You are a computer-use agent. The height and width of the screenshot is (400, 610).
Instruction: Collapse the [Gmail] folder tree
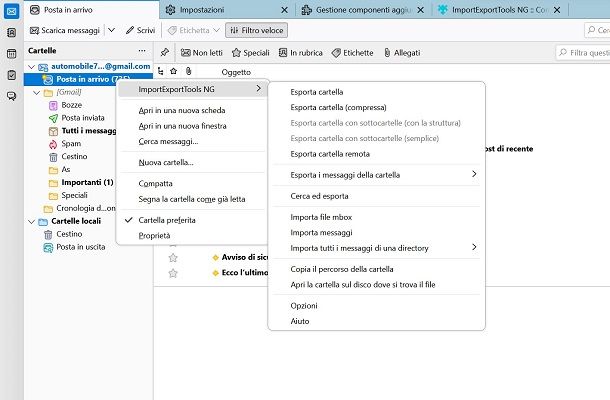click(x=37, y=93)
